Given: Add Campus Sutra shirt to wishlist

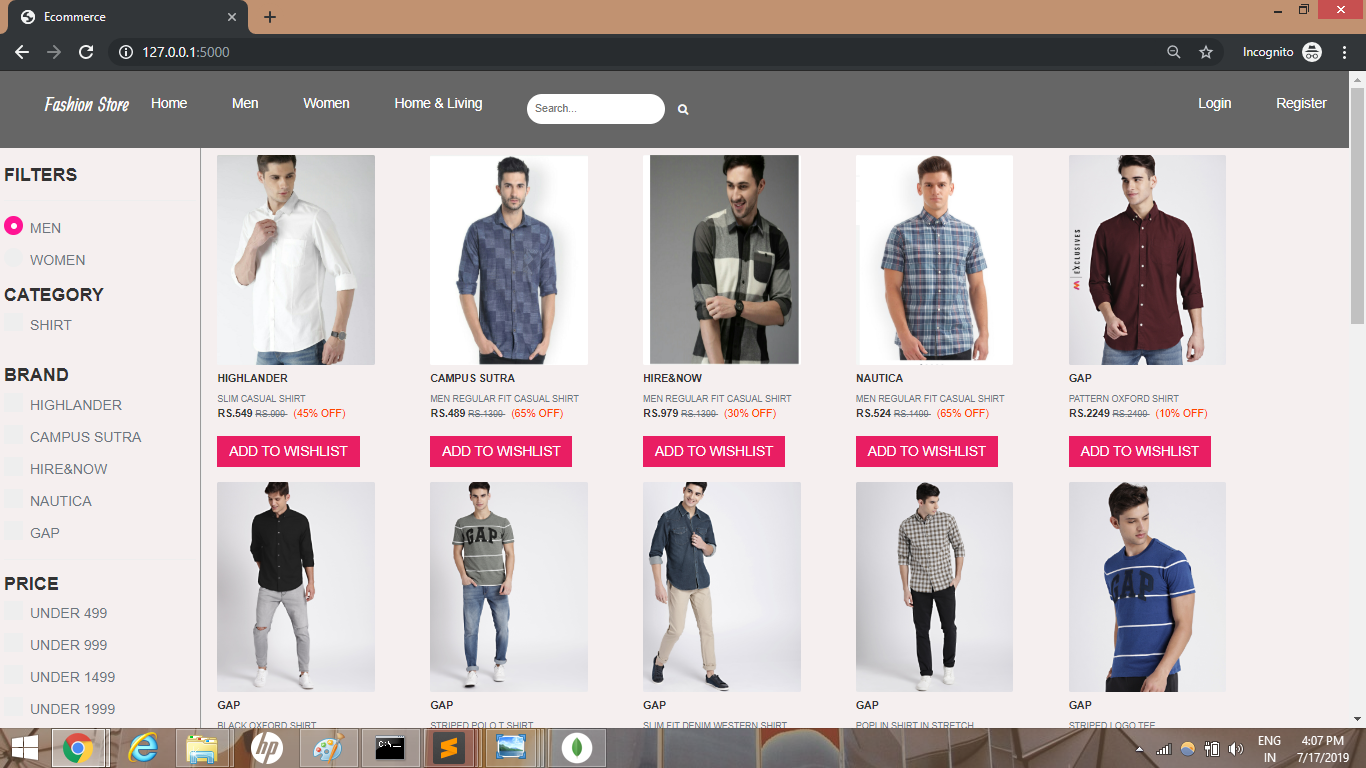Looking at the screenshot, I should click(x=501, y=451).
